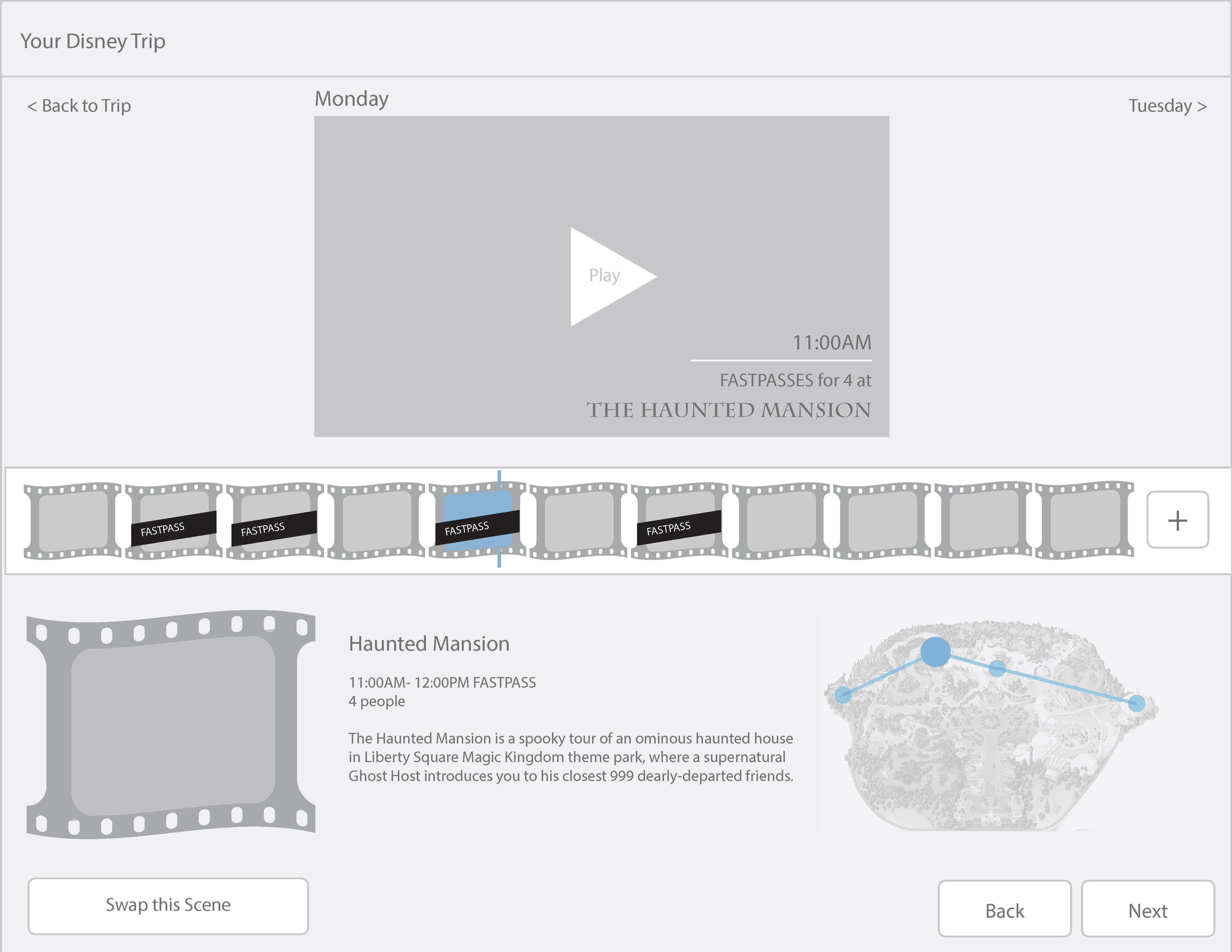Go back using '< Back to Trip'
Screen dimensions: 1232x952
coord(79,106)
